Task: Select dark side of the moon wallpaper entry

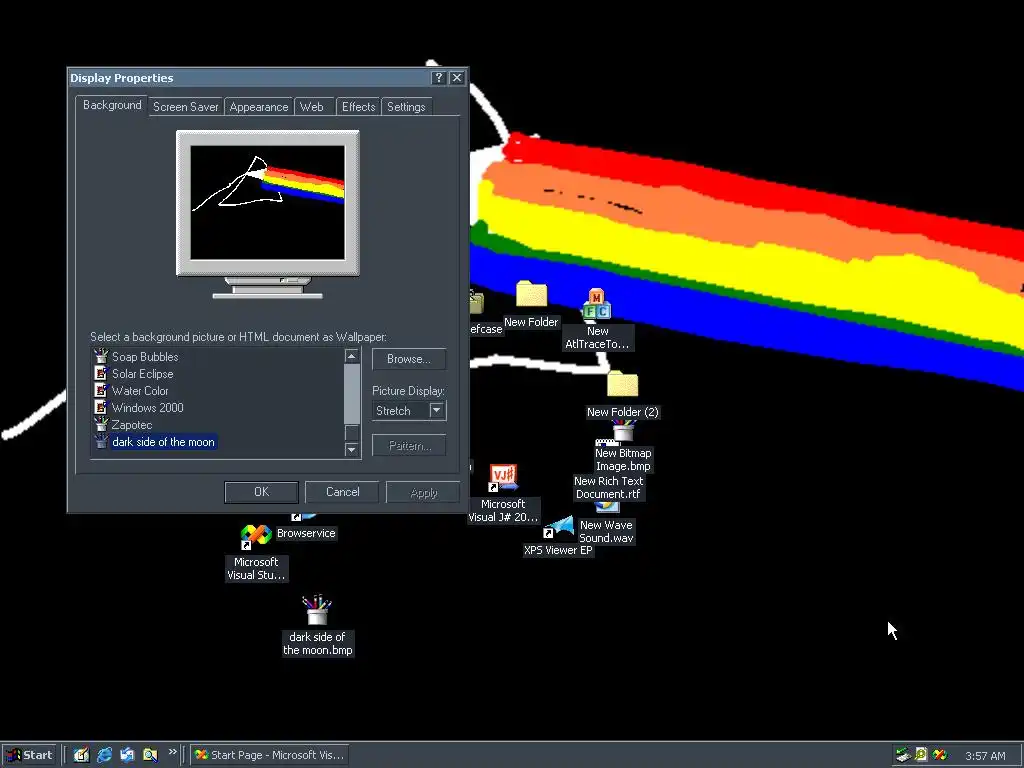Action: [x=163, y=442]
